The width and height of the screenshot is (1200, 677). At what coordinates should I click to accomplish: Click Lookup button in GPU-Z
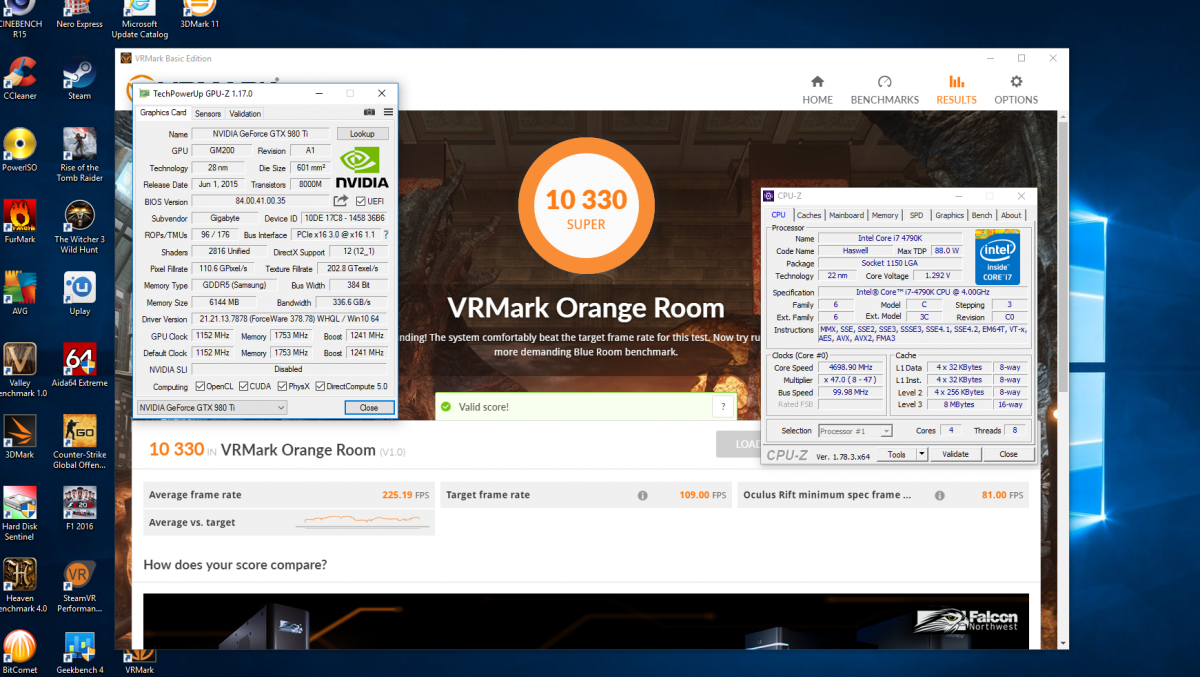(362, 134)
